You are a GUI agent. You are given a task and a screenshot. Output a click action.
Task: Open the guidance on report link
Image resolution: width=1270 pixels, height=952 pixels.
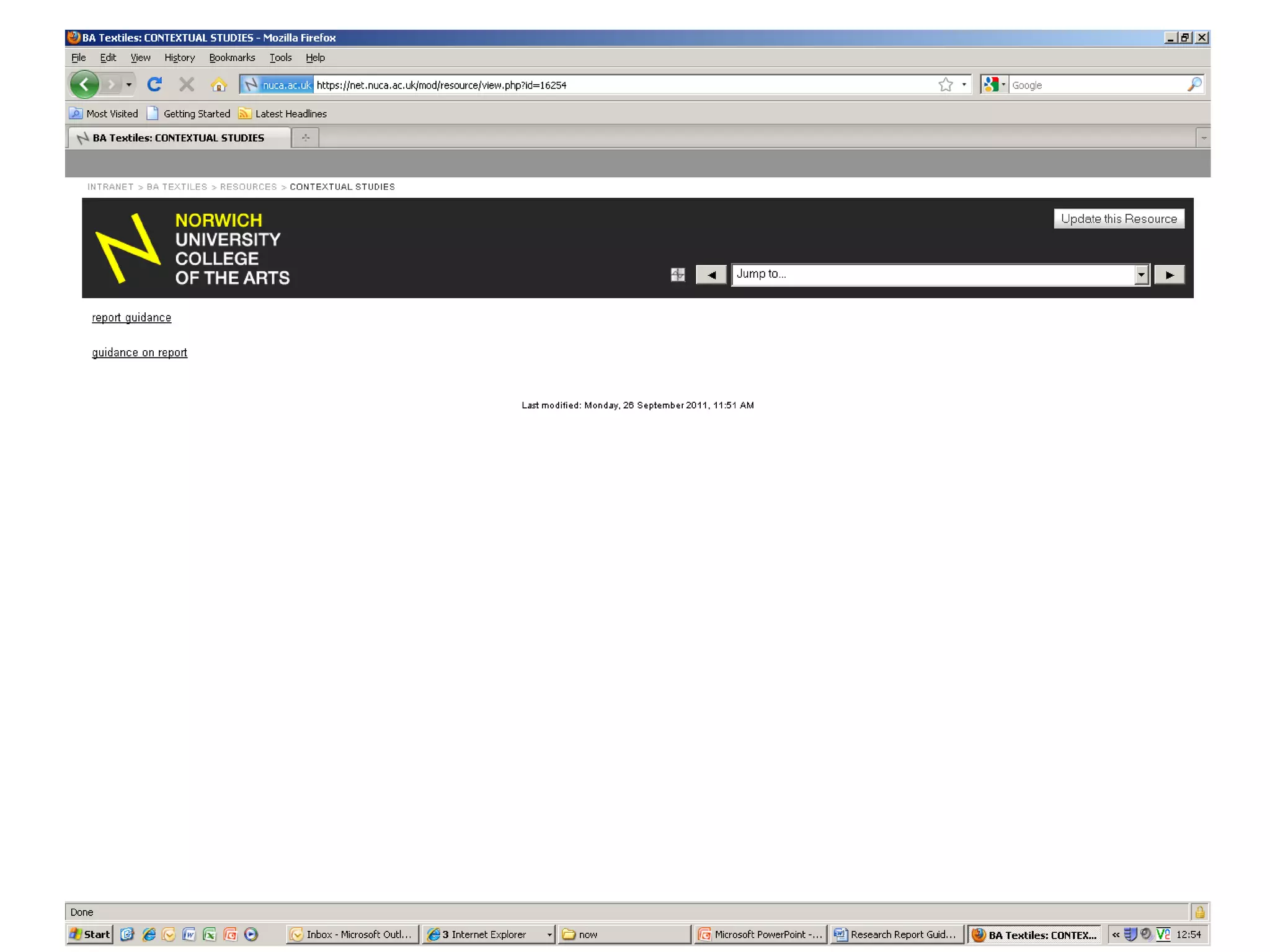pyautogui.click(x=140, y=352)
